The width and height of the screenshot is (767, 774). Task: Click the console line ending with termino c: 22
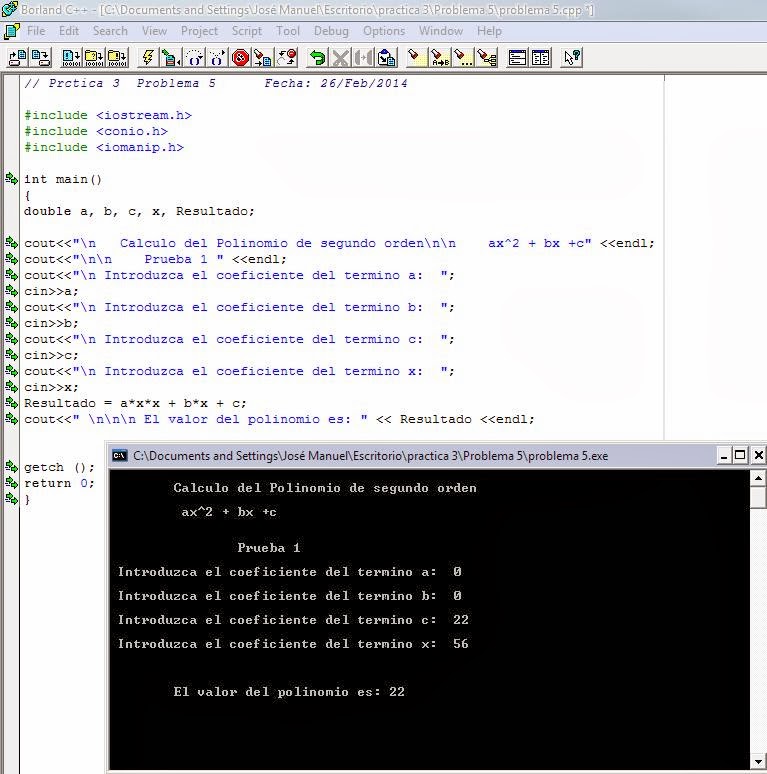[x=293, y=619]
